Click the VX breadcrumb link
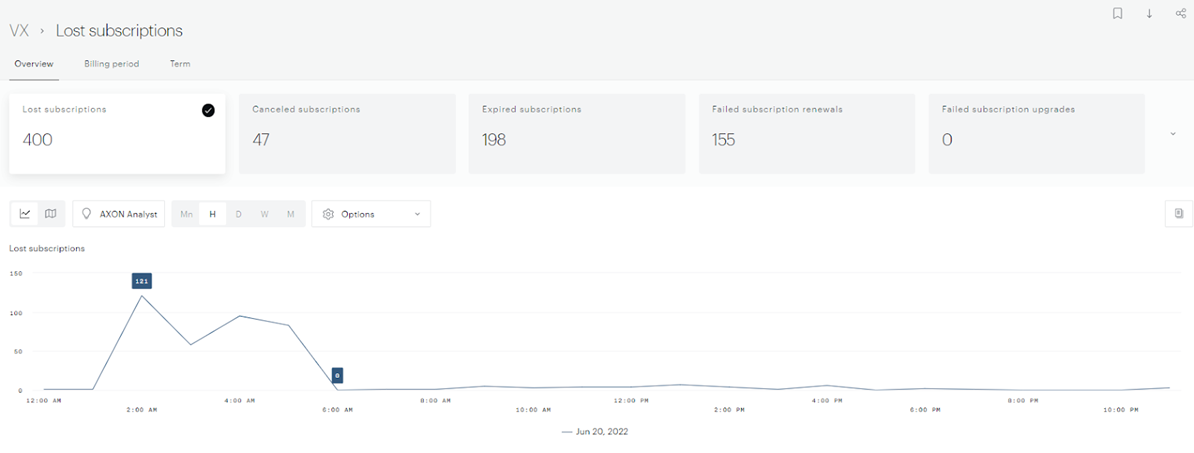 tap(19, 31)
